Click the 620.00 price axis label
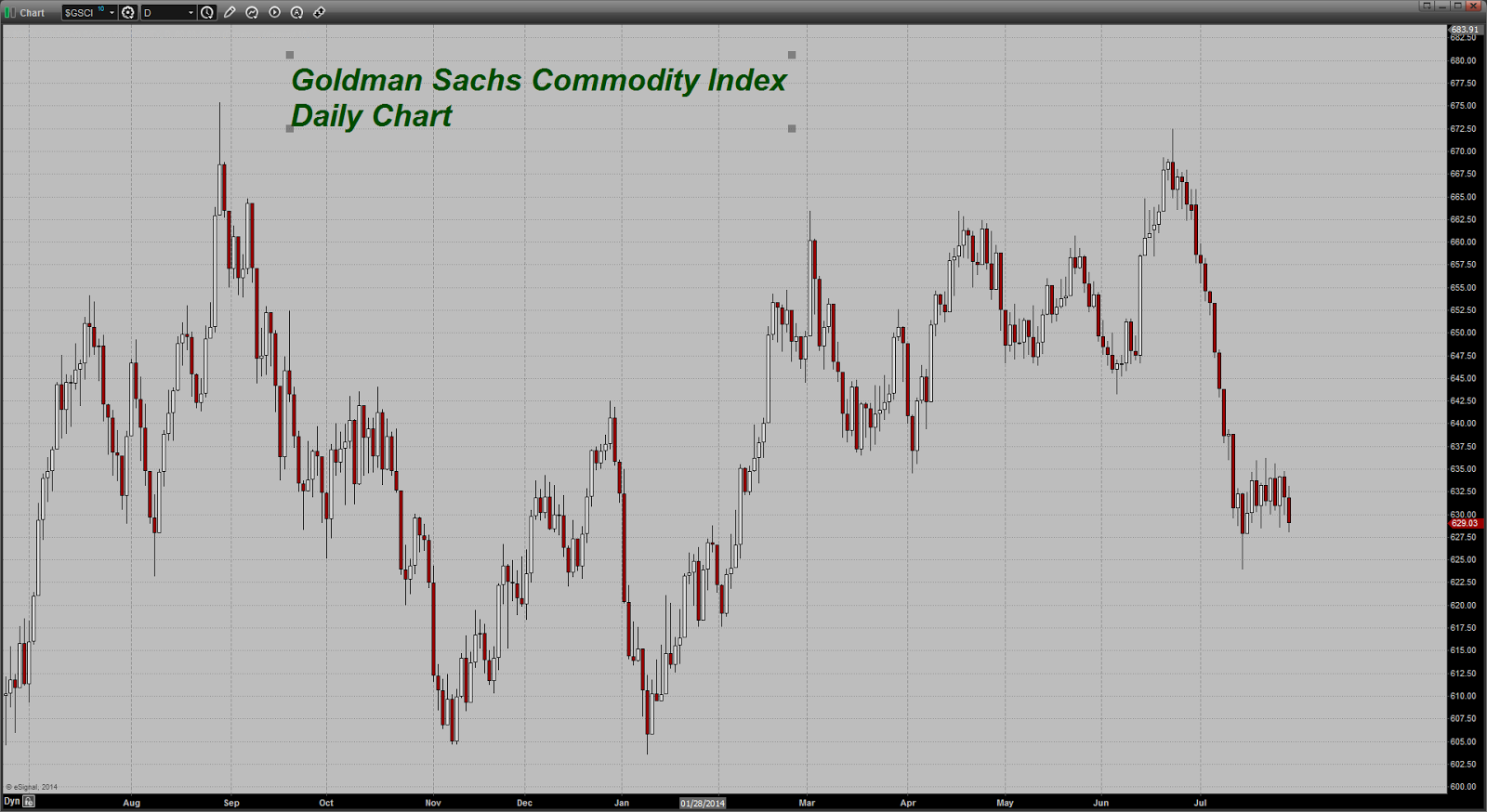The image size is (1487, 812). [1463, 605]
